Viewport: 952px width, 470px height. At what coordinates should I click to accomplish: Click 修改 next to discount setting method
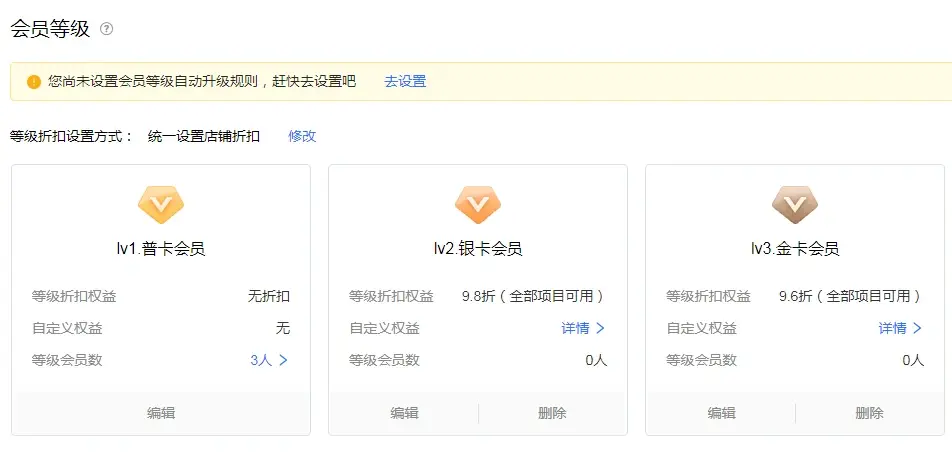[x=302, y=136]
